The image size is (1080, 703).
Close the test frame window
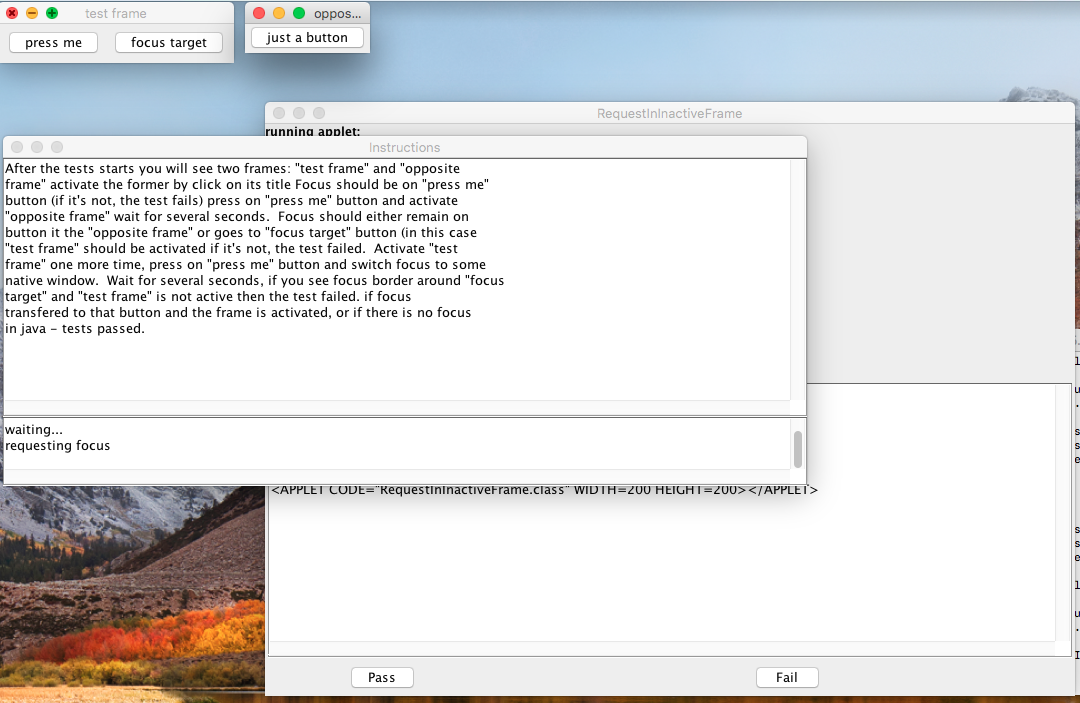(x=12, y=14)
